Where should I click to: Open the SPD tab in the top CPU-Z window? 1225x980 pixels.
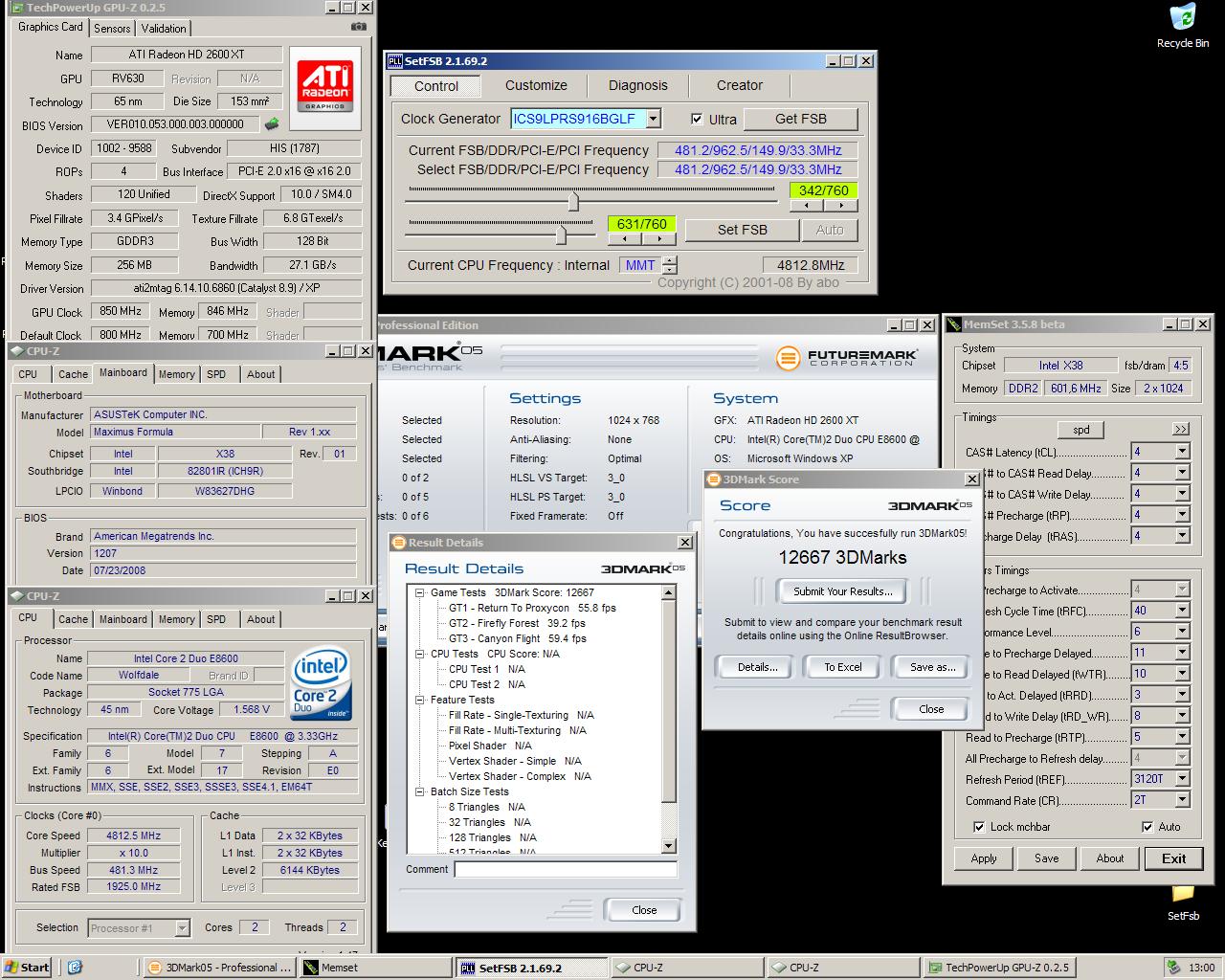[216, 374]
